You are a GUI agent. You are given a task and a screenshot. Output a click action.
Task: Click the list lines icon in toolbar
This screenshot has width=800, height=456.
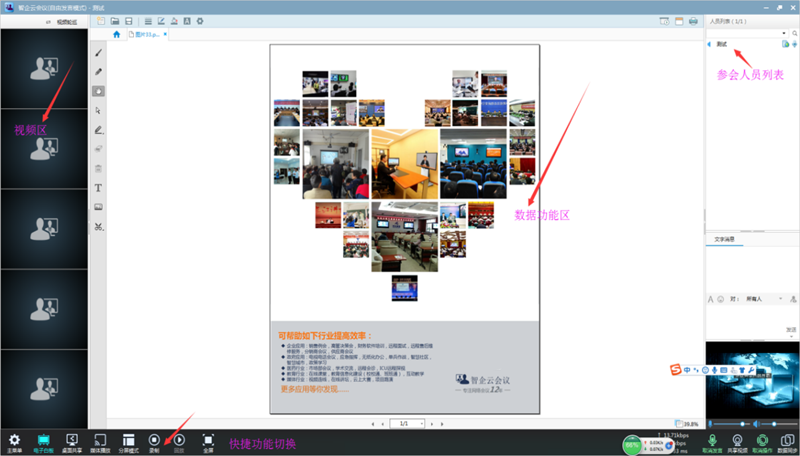pyautogui.click(x=148, y=21)
